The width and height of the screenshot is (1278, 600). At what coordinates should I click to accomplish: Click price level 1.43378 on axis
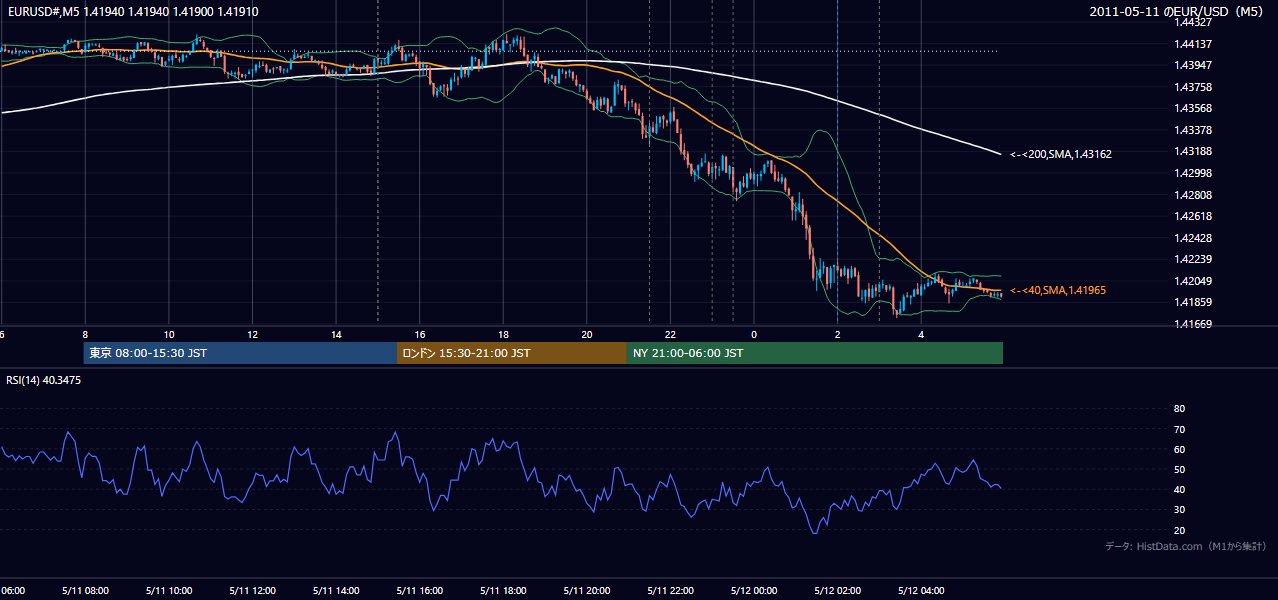1192,130
